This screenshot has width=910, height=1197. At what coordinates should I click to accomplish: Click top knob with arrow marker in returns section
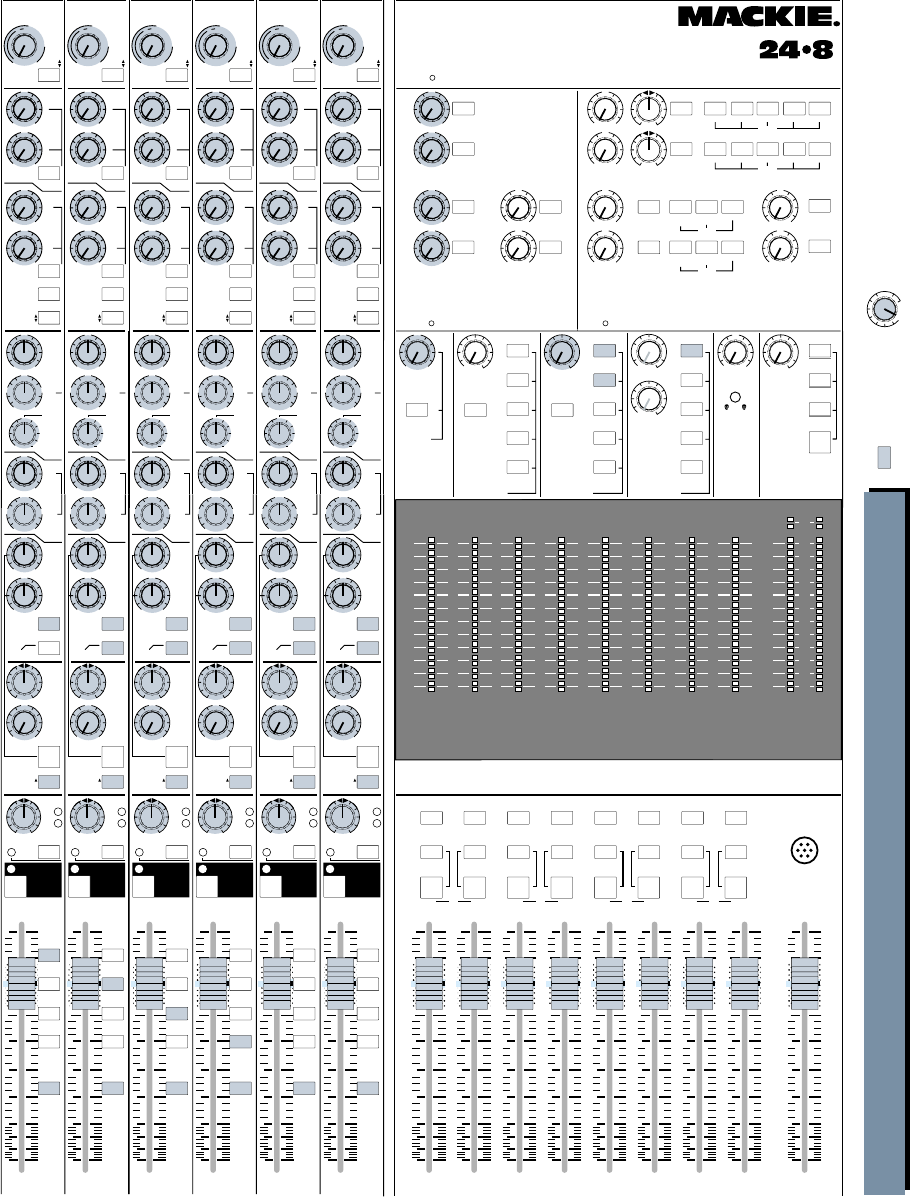(648, 108)
